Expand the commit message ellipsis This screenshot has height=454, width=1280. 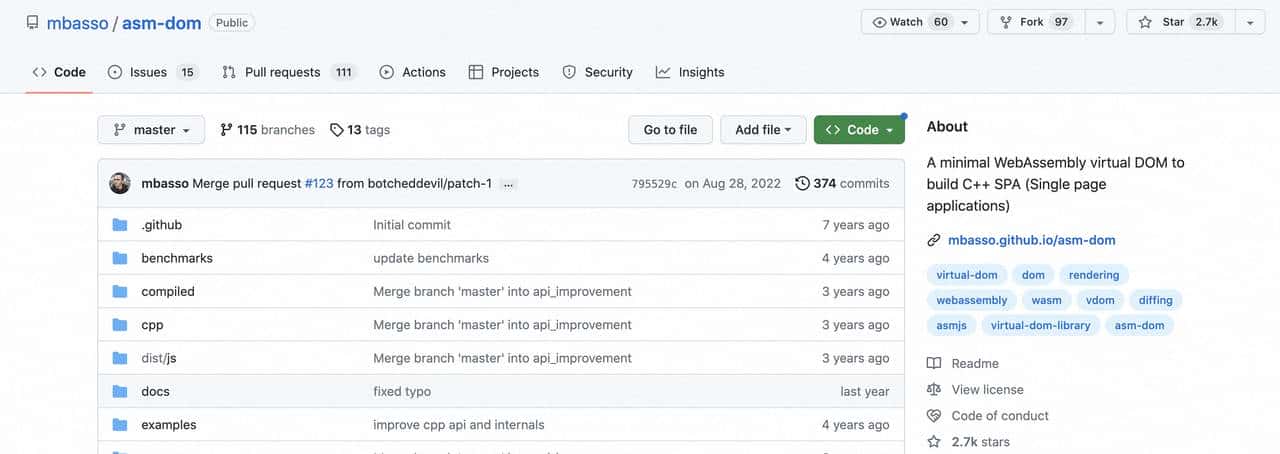509,184
